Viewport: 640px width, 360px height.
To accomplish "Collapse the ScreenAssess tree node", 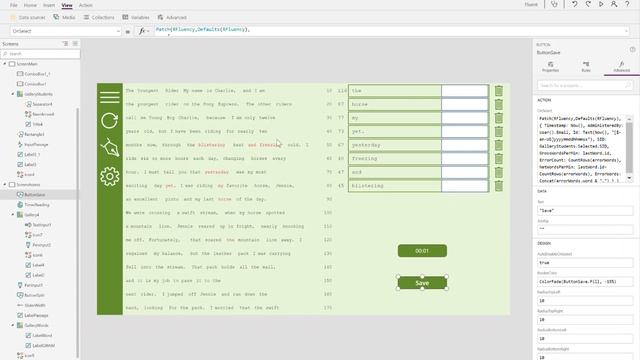I will (5, 184).
